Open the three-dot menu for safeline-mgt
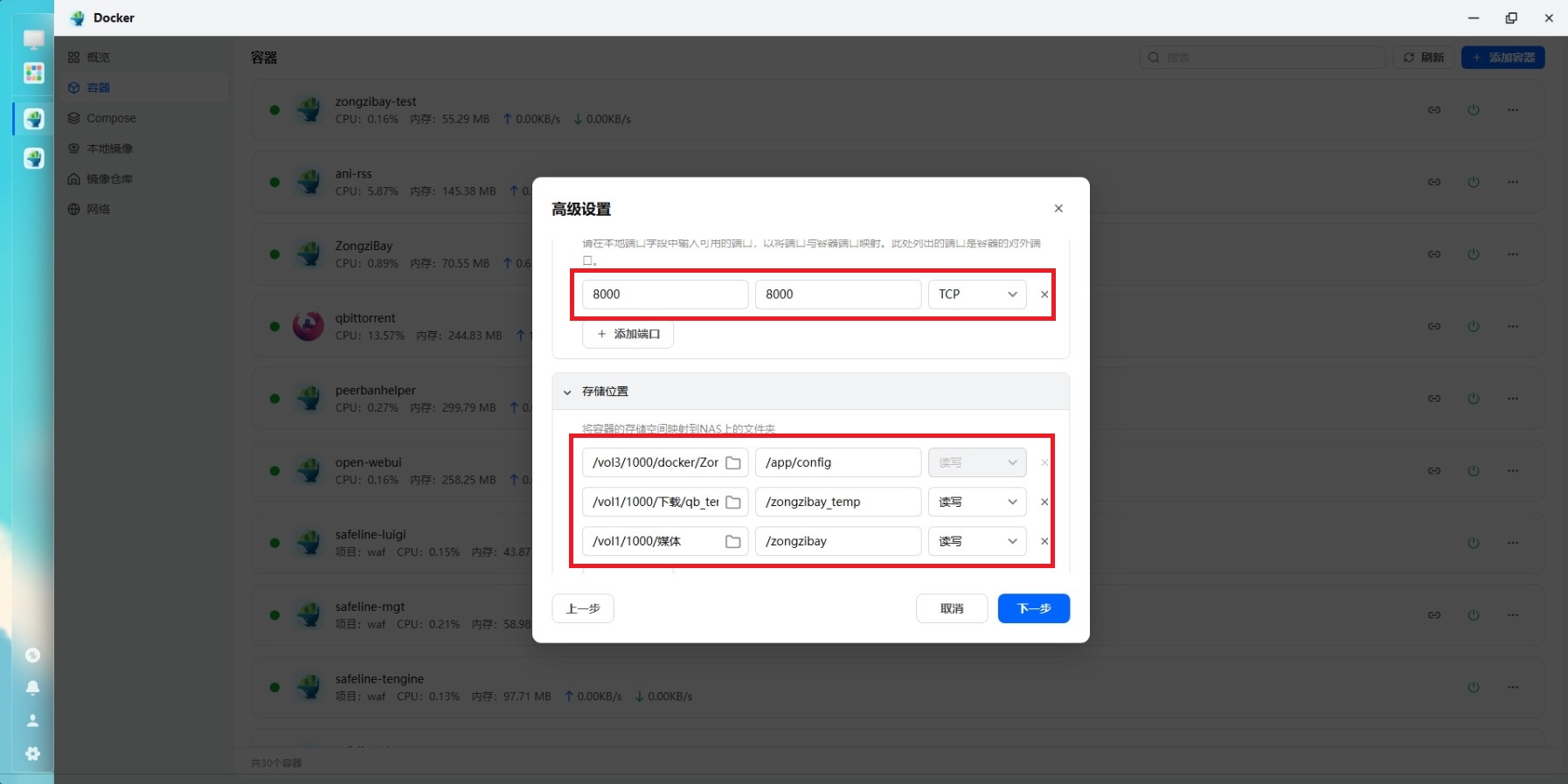 (1513, 615)
